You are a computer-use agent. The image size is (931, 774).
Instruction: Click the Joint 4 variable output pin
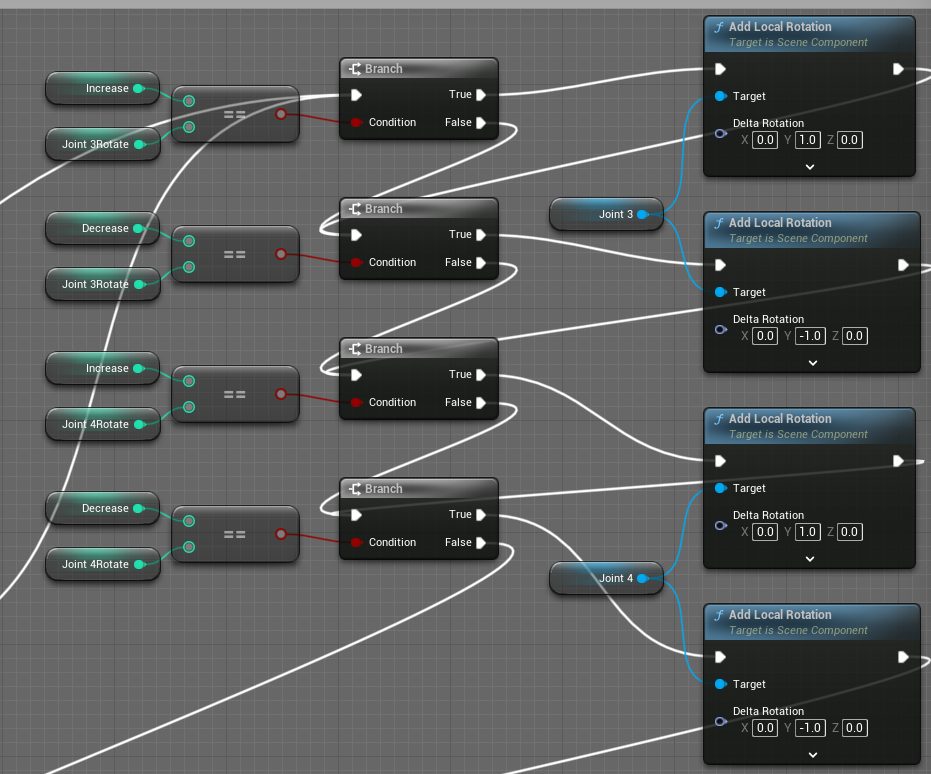pos(642,578)
